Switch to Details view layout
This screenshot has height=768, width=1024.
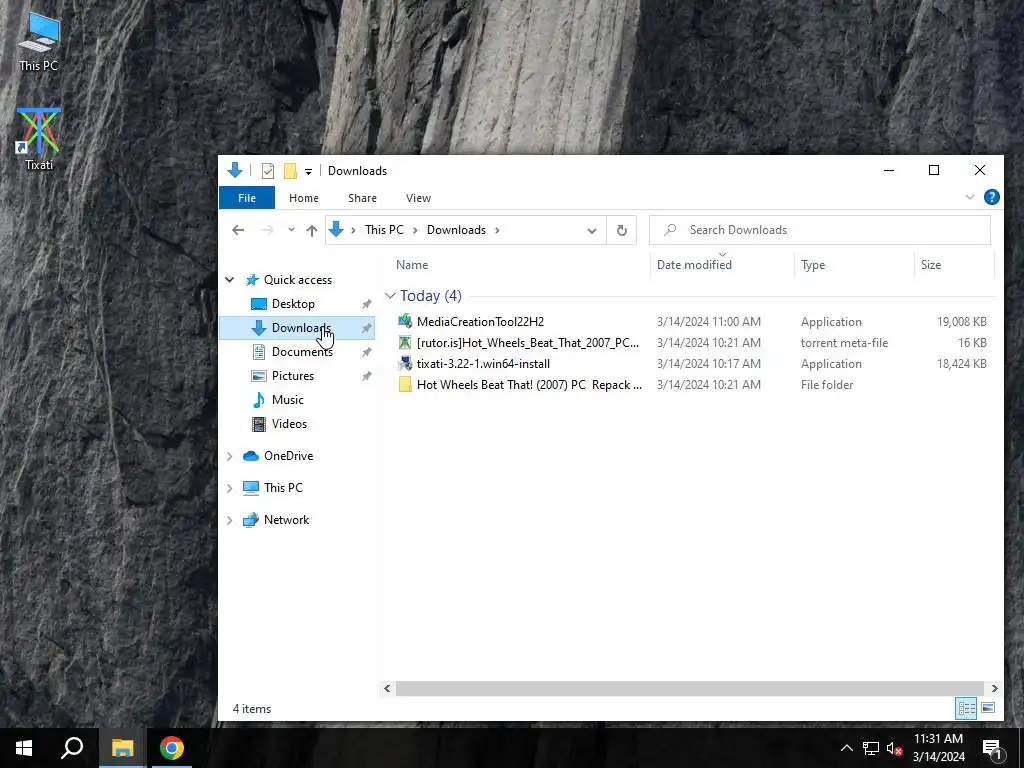967,708
